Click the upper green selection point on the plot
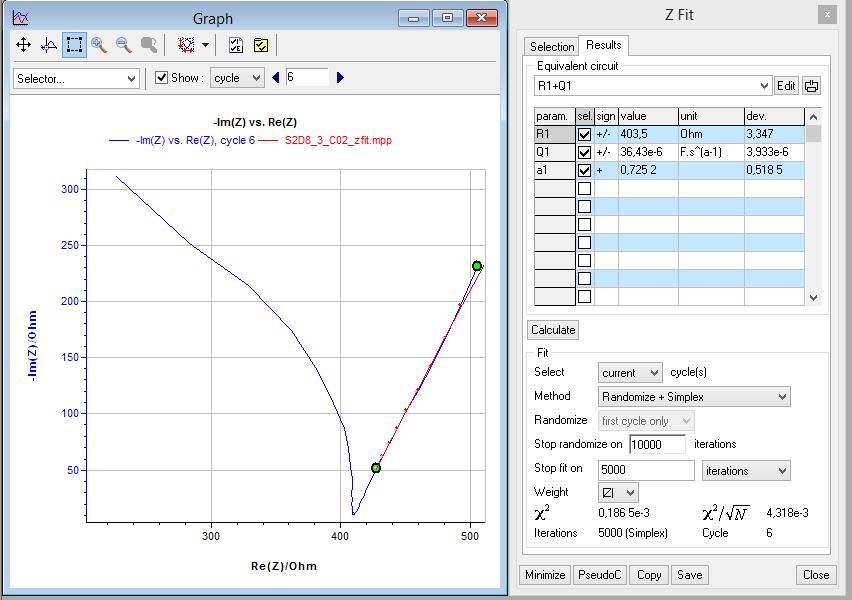The image size is (852, 600). [477, 266]
